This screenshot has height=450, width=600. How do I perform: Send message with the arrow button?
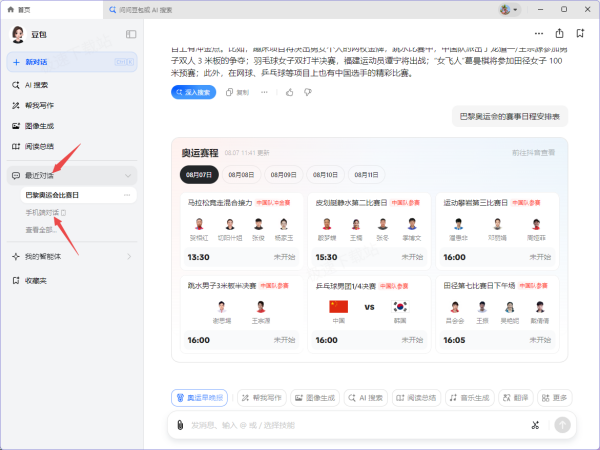tap(562, 425)
